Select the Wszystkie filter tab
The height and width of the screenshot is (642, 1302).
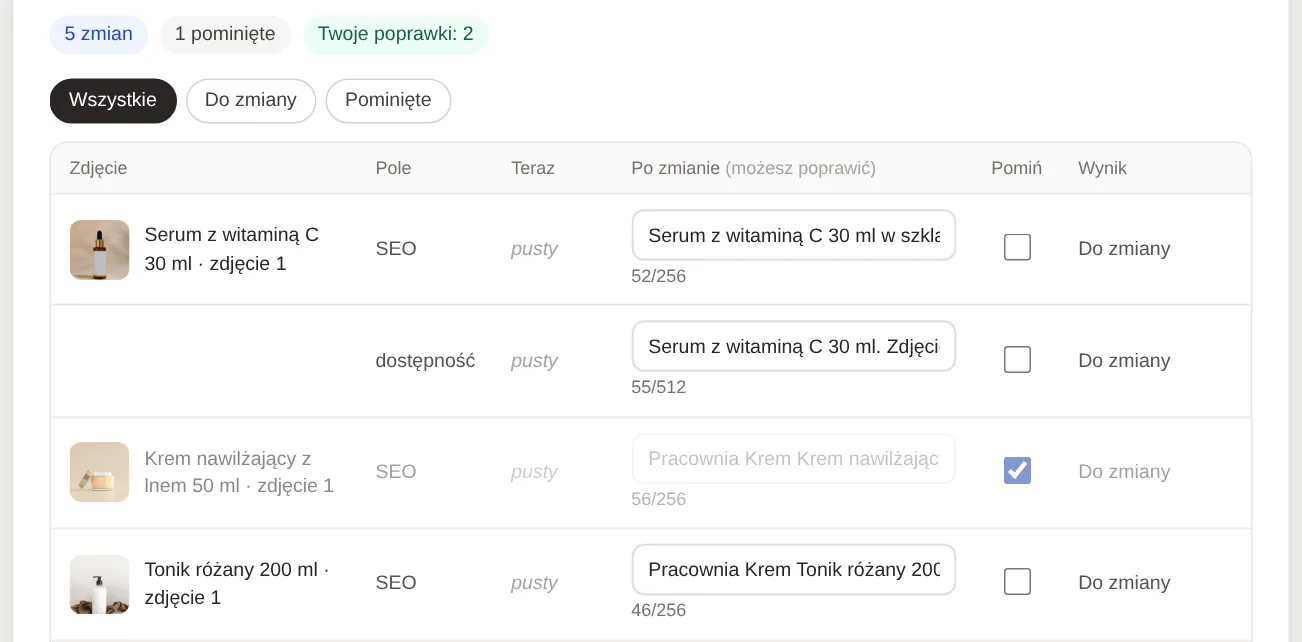click(x=113, y=101)
